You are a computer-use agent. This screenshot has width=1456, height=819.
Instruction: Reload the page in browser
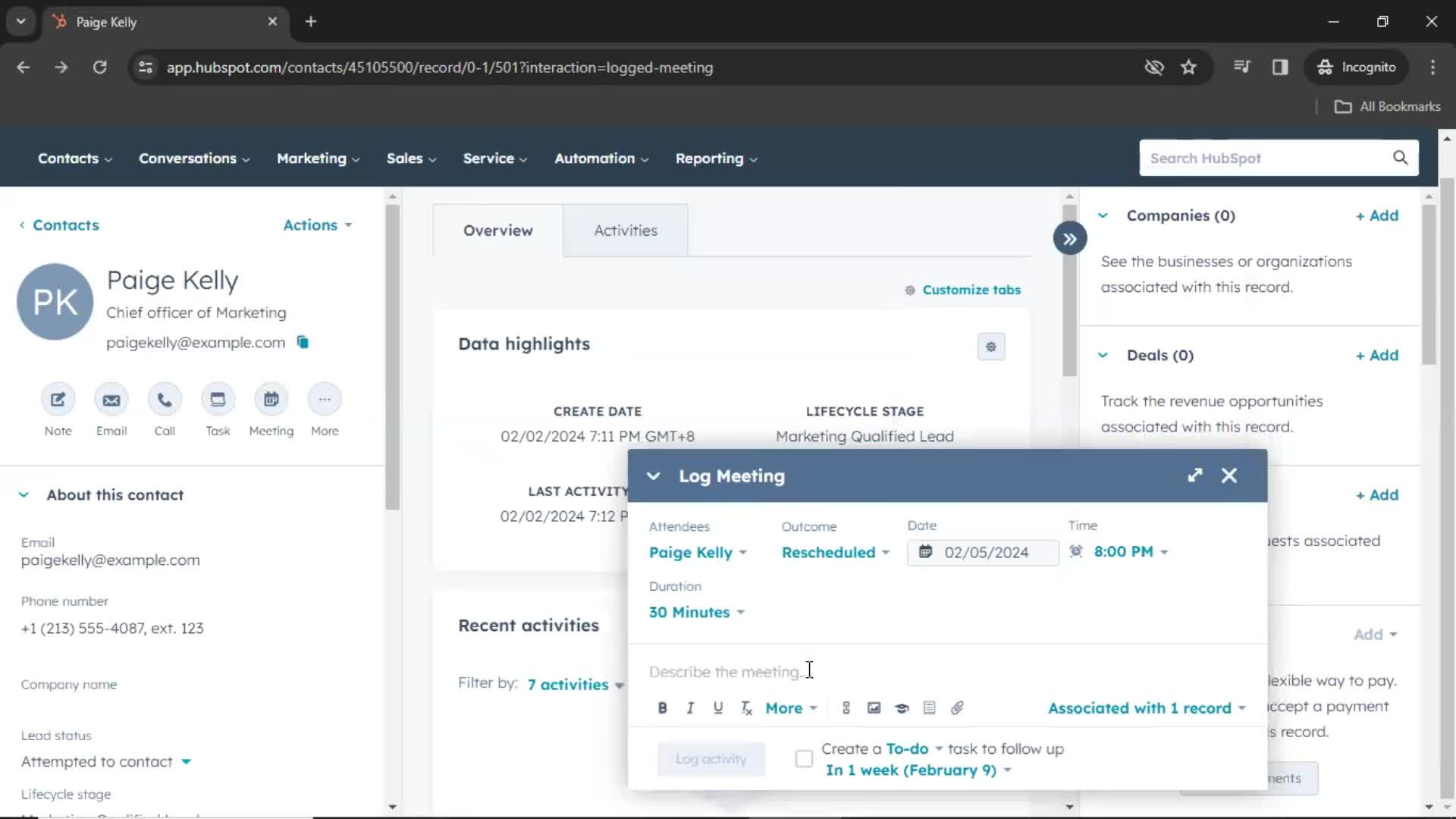coord(99,67)
